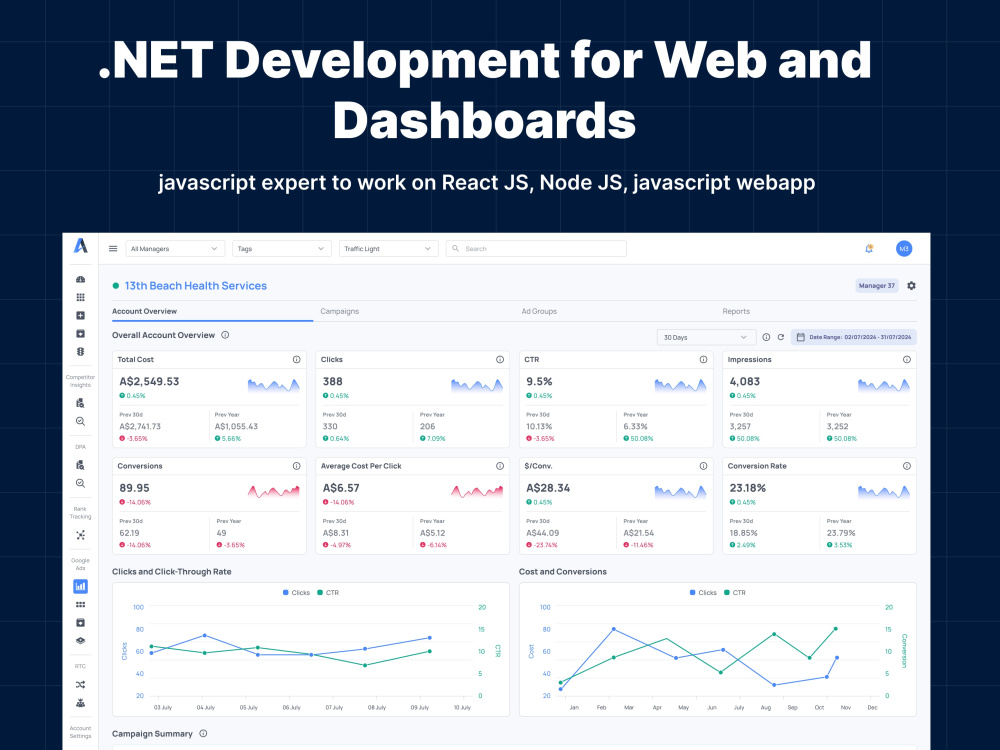
Task: Switch to Ad Groups tab
Action: pos(540,311)
